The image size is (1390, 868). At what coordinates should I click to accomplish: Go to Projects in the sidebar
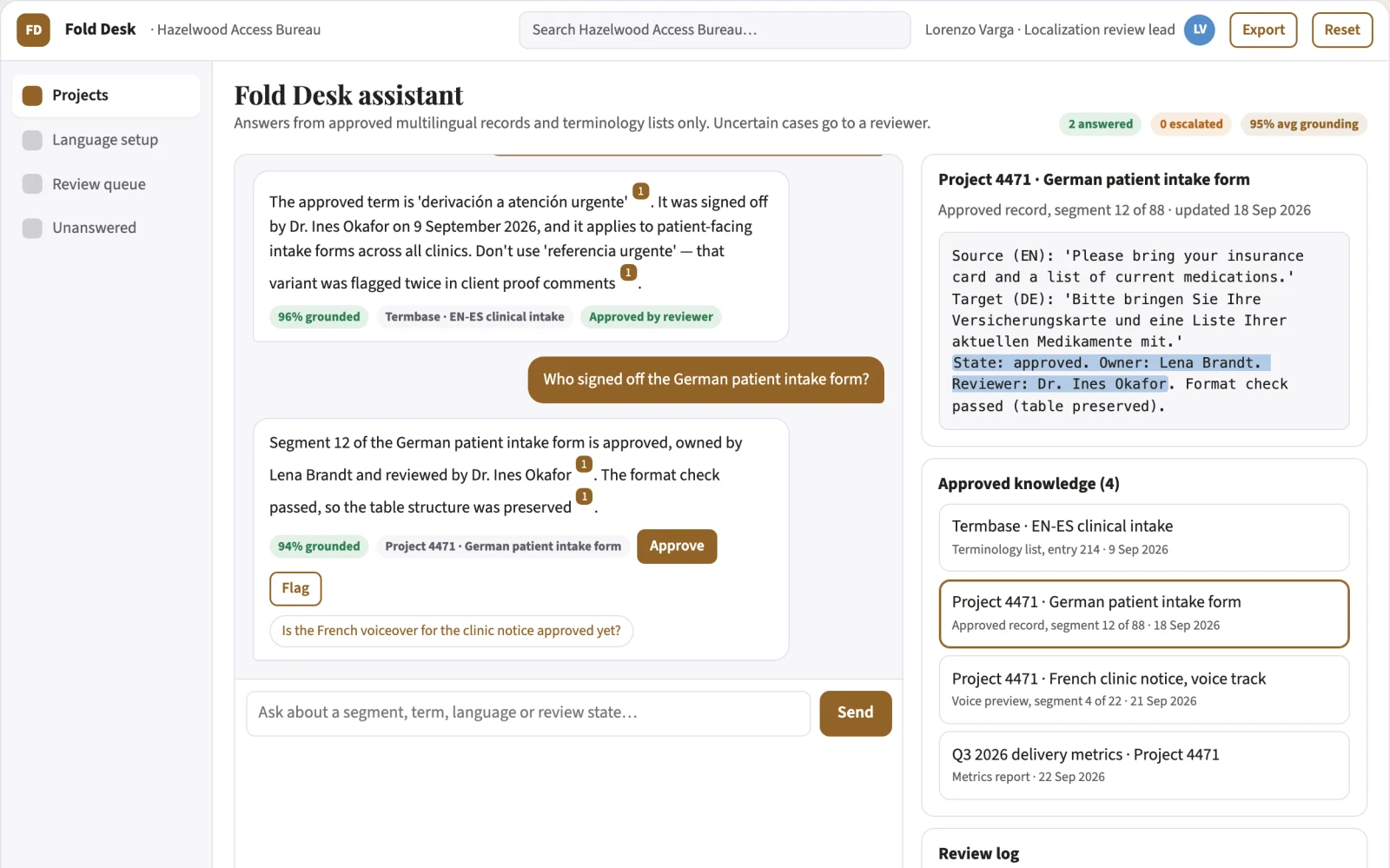point(107,96)
